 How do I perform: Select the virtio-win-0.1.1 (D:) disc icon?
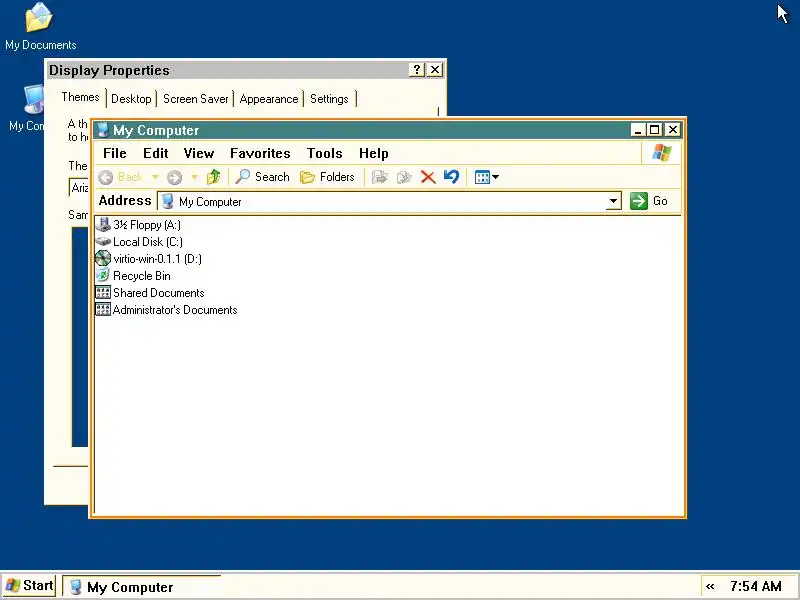pyautogui.click(x=103, y=259)
